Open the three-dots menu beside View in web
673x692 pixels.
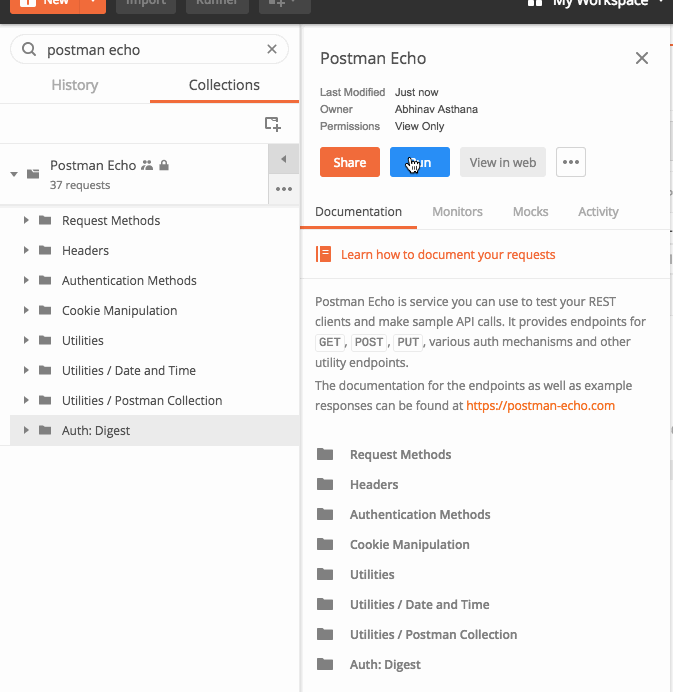click(571, 162)
